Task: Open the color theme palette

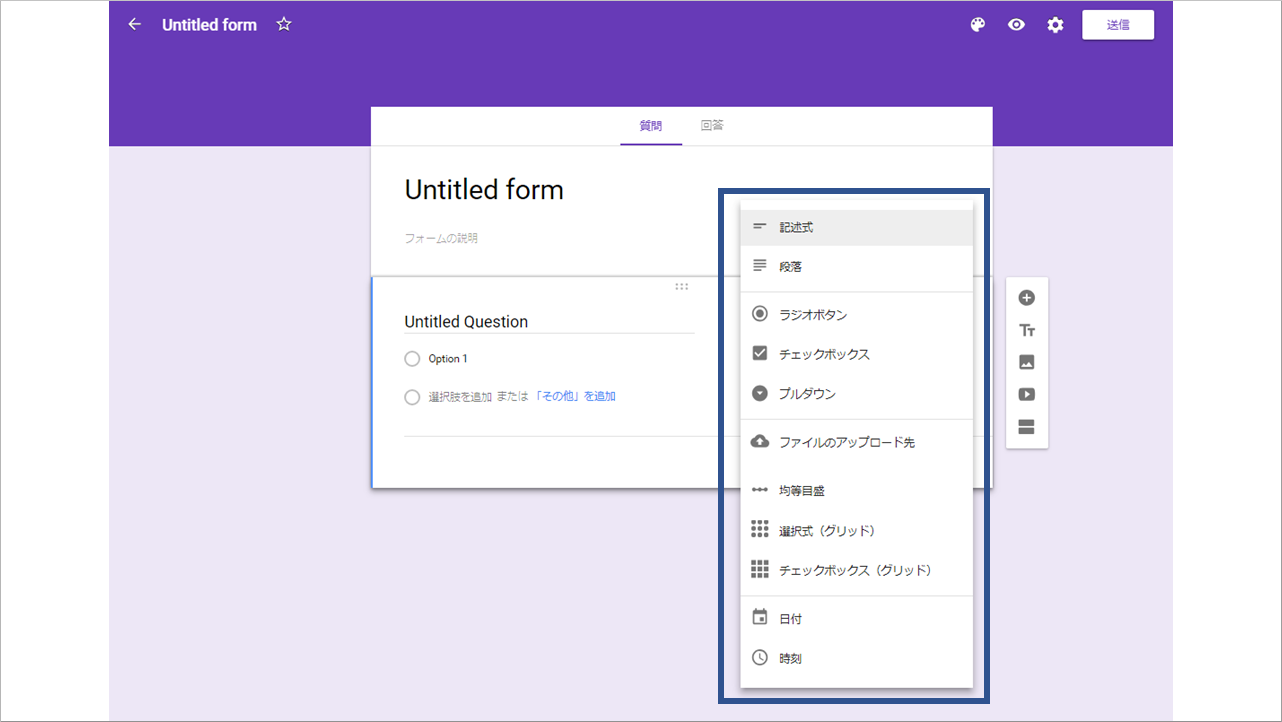Action: pyautogui.click(x=977, y=24)
